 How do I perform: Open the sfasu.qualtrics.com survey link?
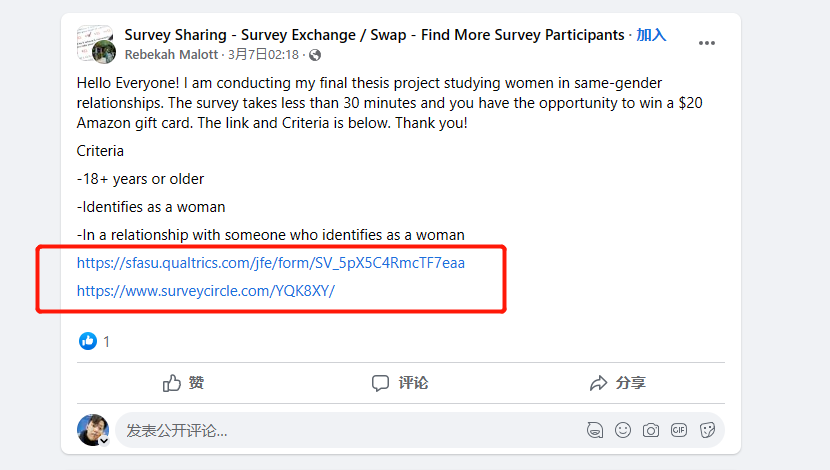coord(271,264)
